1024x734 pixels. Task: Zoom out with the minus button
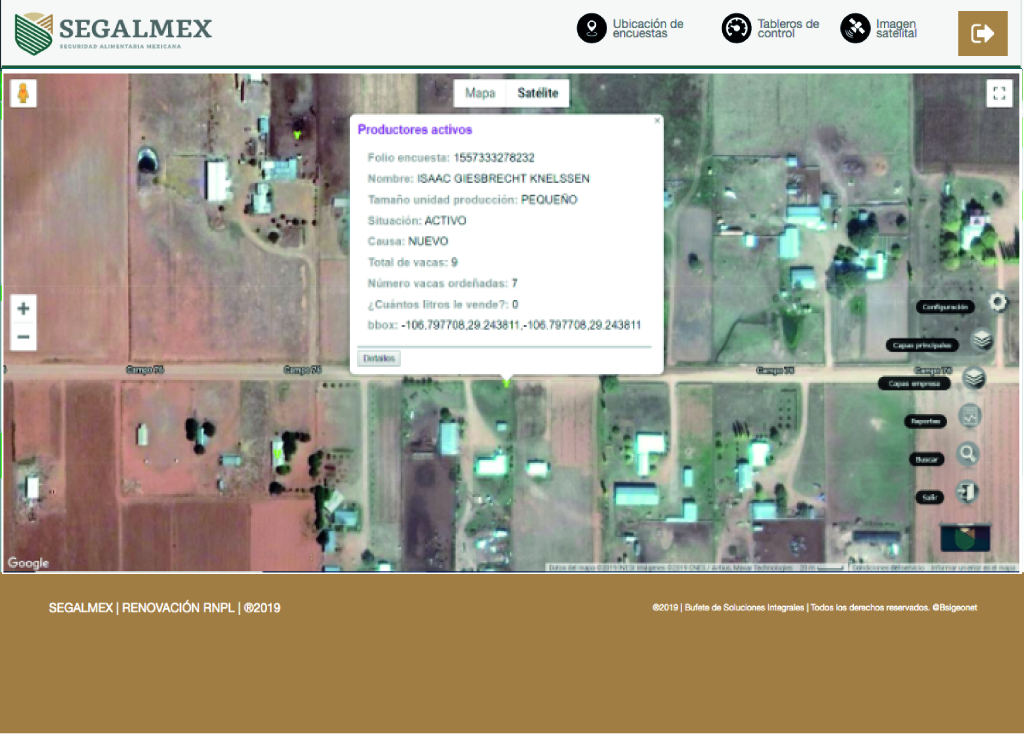(24, 338)
